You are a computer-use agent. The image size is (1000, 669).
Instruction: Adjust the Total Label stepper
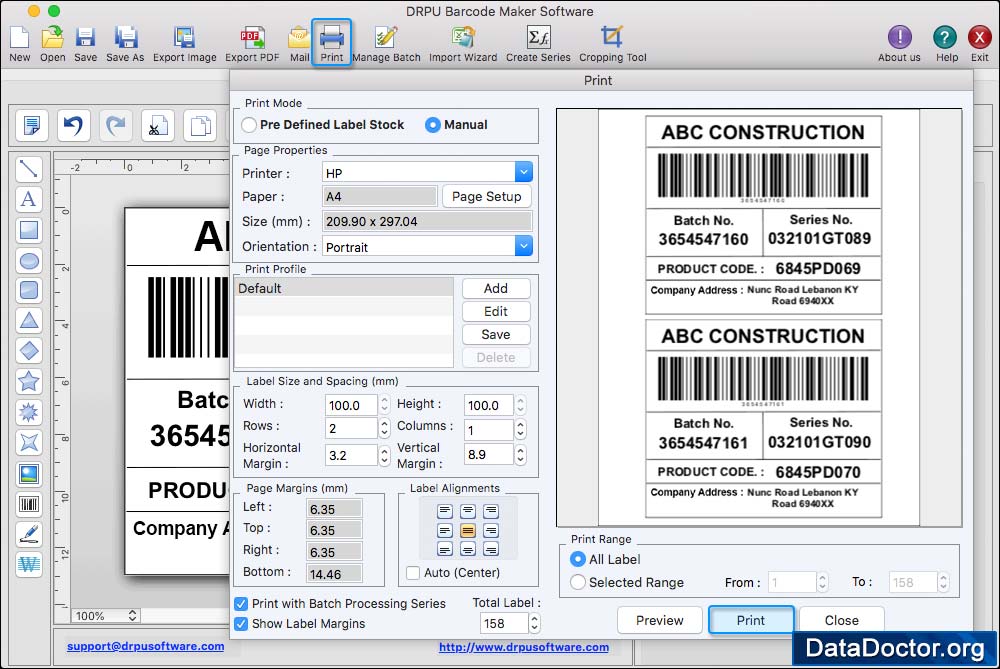point(534,623)
